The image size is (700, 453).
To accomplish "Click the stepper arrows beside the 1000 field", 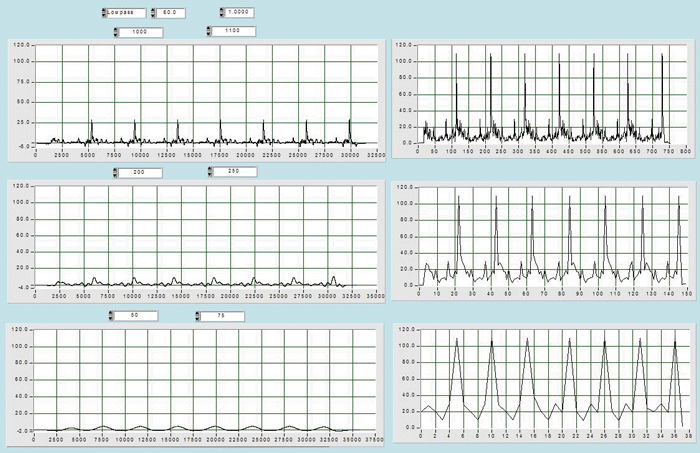I will click(x=116, y=32).
